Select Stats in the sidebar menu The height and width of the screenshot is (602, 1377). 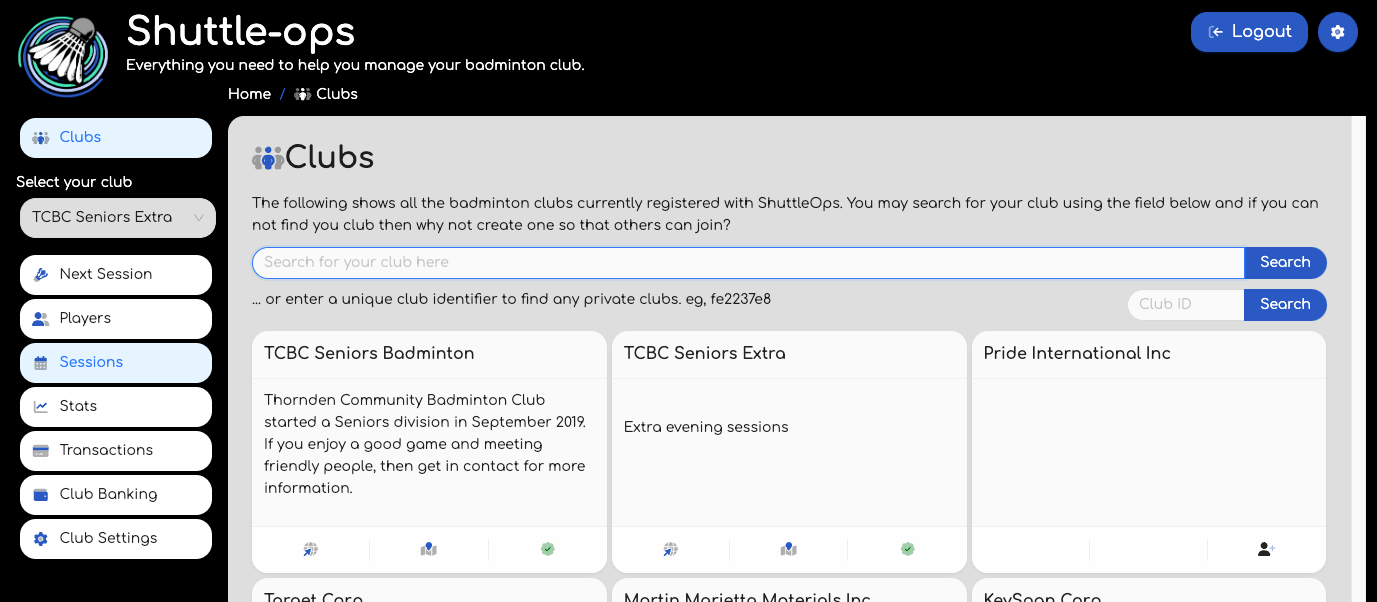pos(116,406)
